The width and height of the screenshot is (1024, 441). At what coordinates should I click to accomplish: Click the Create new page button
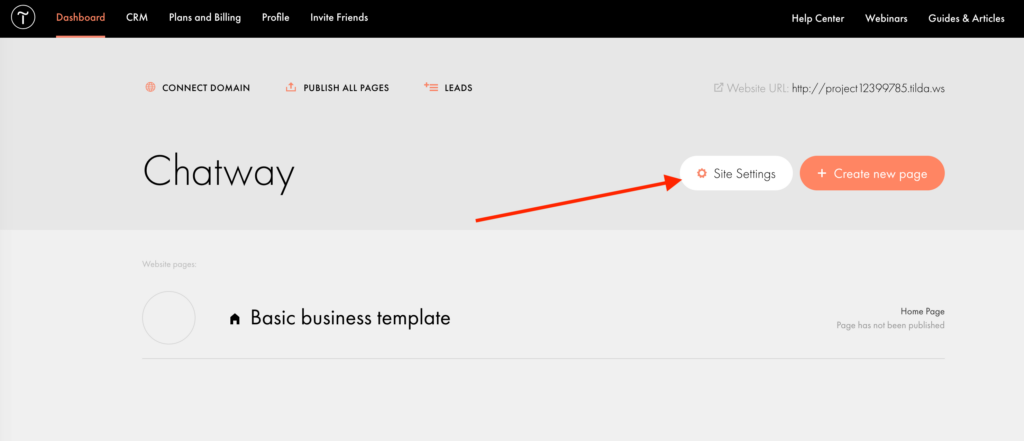(x=872, y=173)
